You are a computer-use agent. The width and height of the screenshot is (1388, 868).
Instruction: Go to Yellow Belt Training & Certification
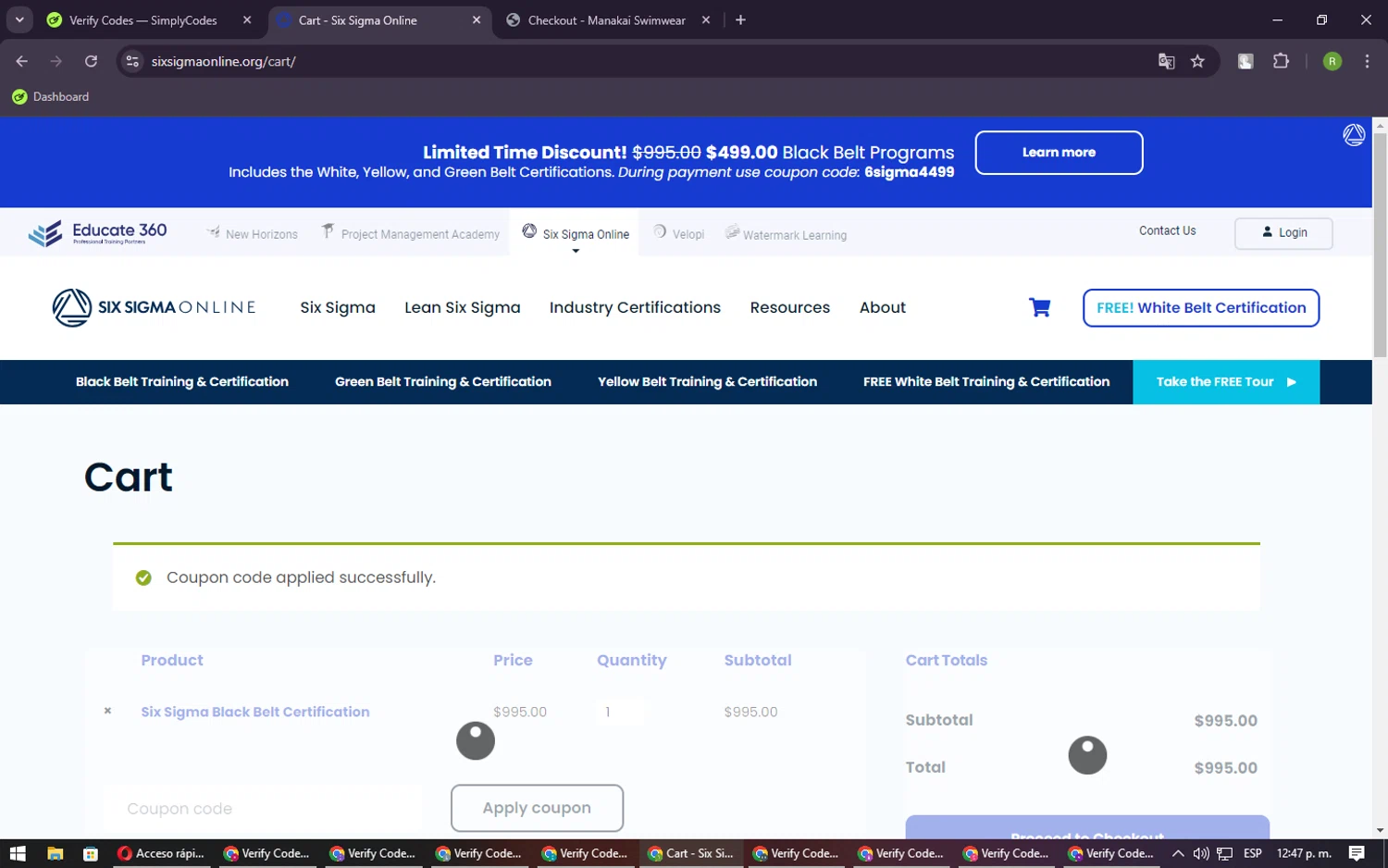pos(707,381)
